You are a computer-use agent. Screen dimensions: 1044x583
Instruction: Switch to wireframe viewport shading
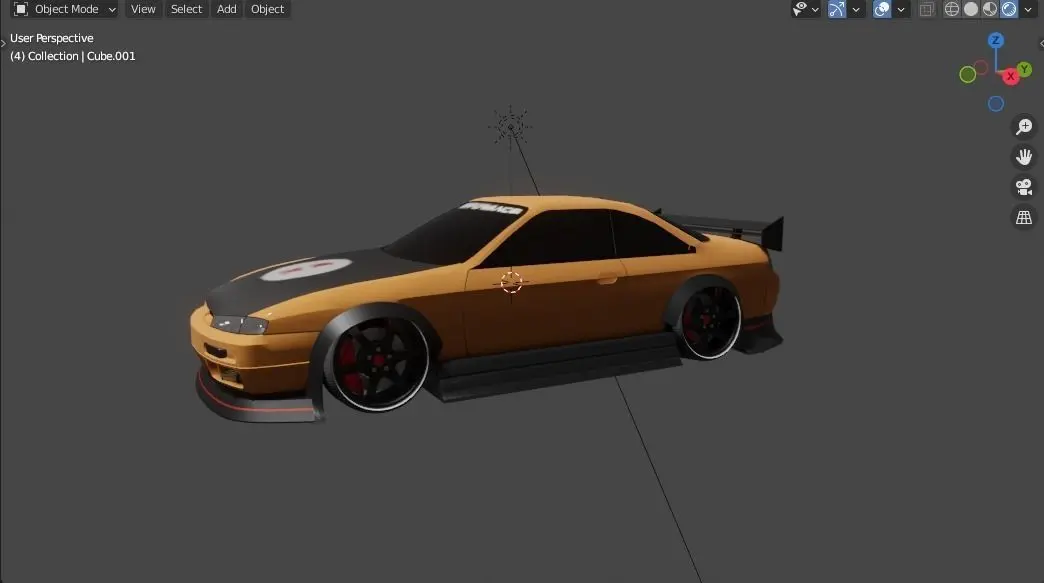(952, 9)
